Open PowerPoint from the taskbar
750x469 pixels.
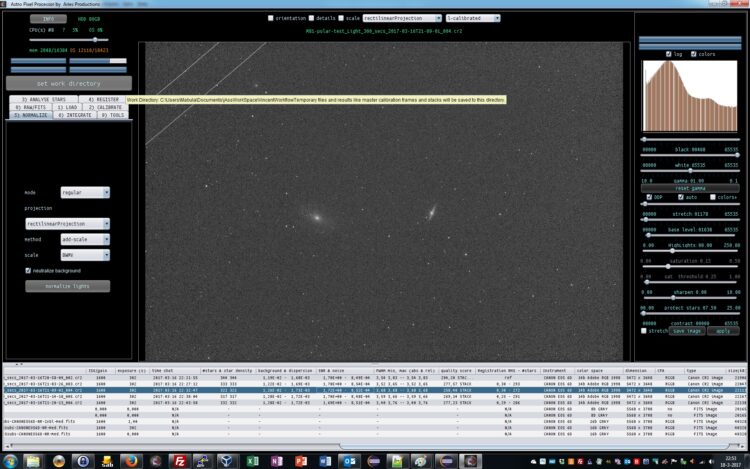[x=301, y=461]
